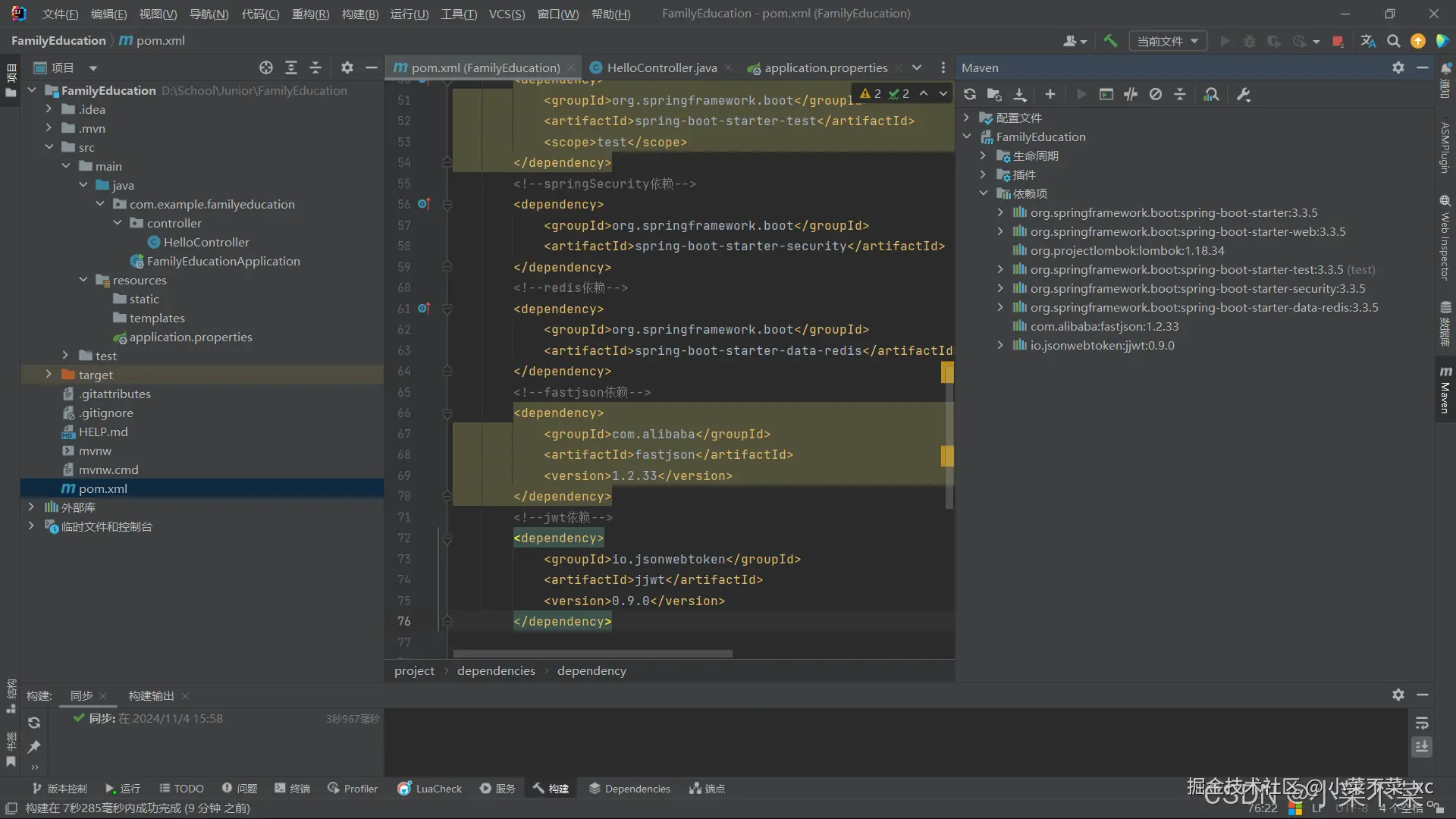Viewport: 1456px width, 819px height.
Task: Reload all Maven projects icon
Action: [x=969, y=94]
